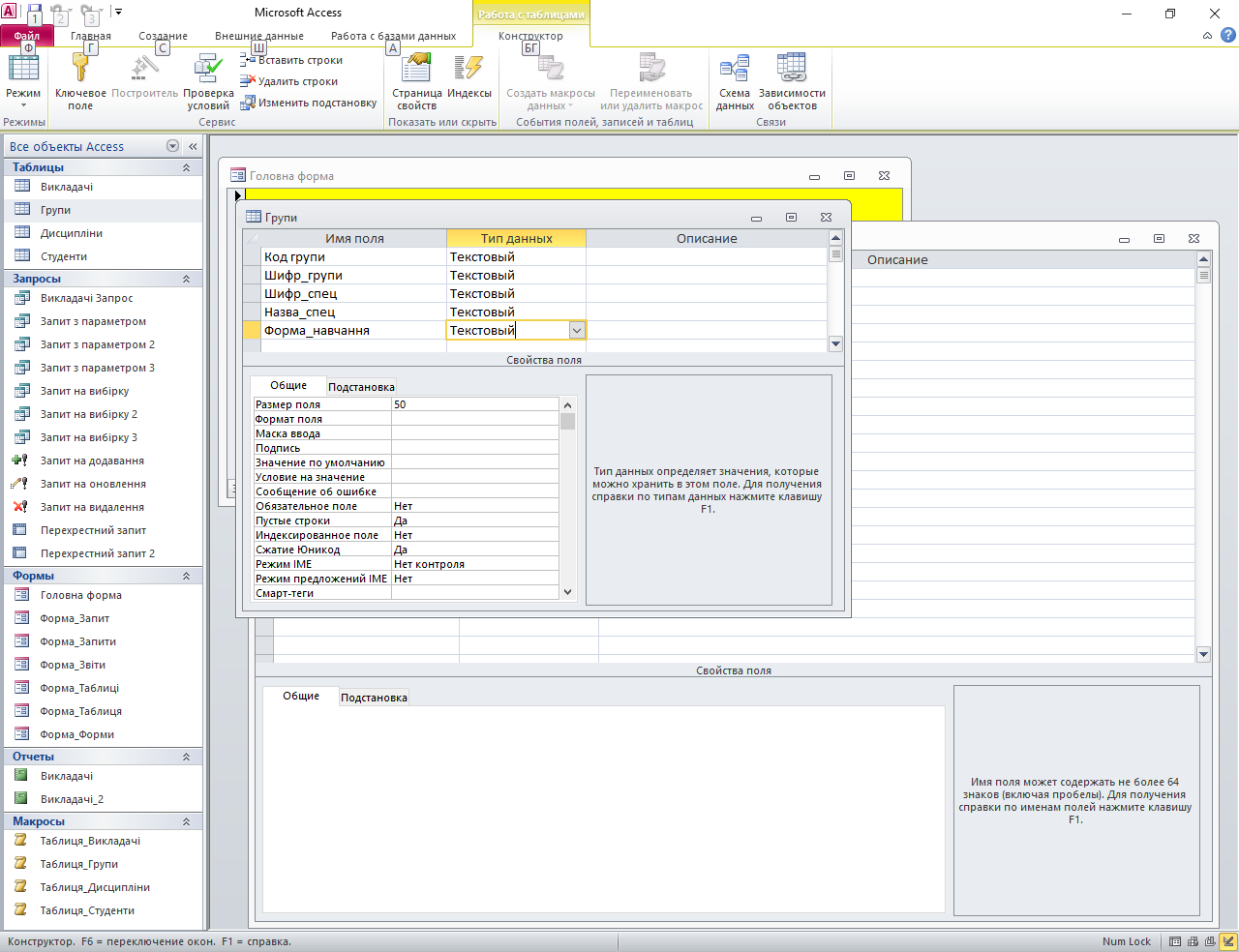The height and width of the screenshot is (952, 1239).
Task: Switch to the Создание ribbon tab
Action: pyautogui.click(x=163, y=36)
